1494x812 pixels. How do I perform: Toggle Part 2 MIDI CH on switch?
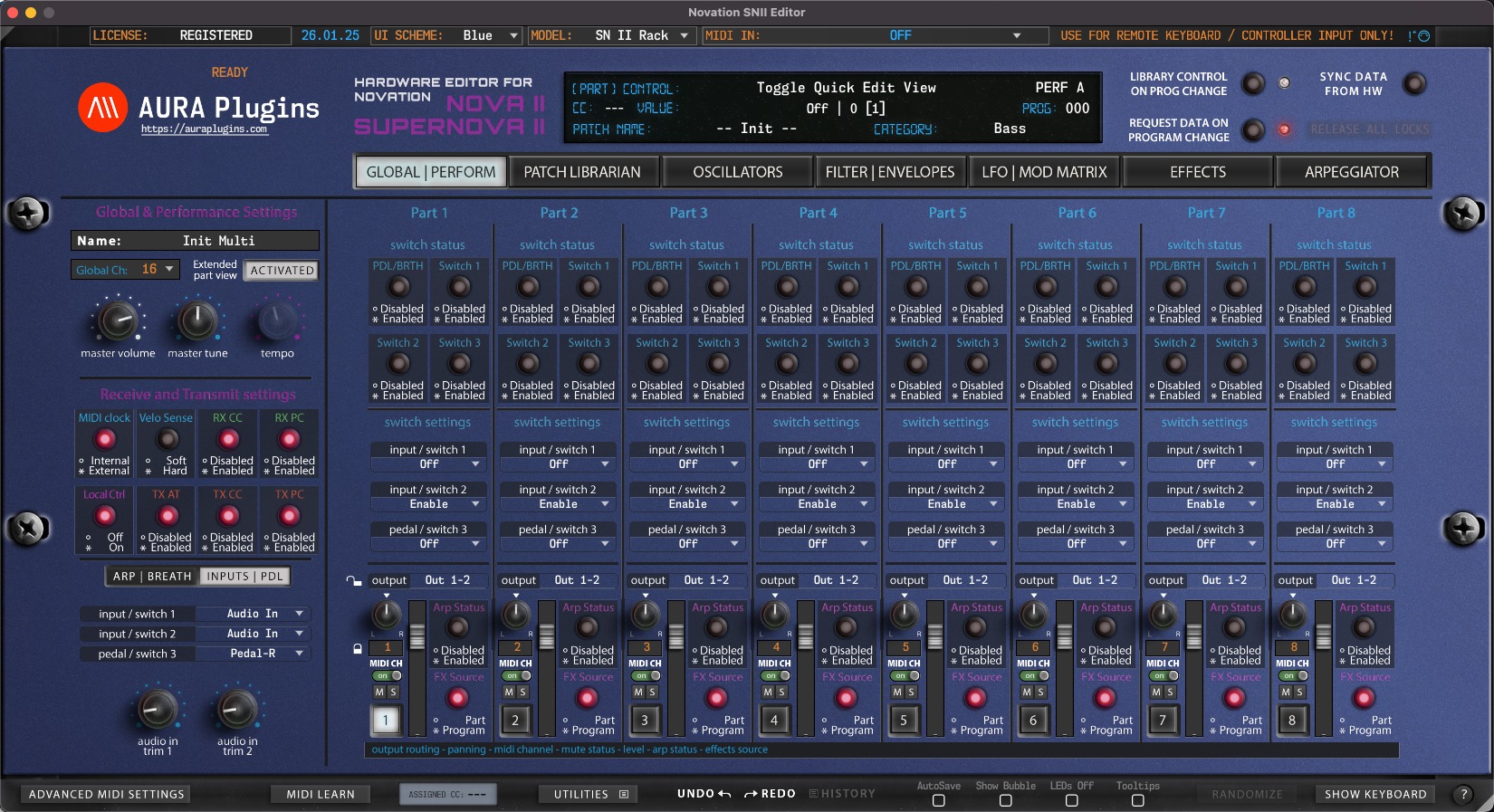[516, 675]
